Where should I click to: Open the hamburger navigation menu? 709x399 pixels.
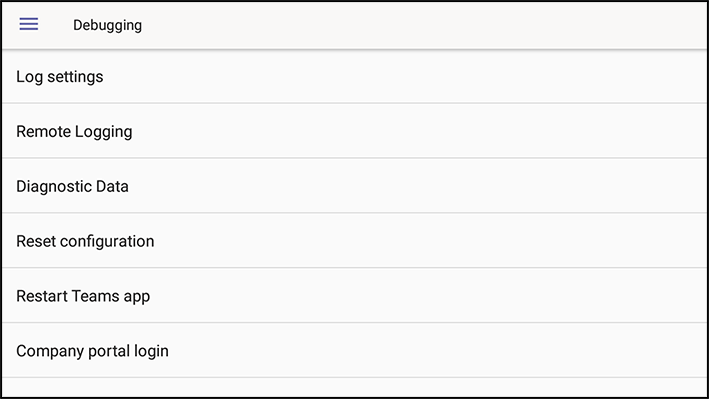tap(28, 24)
